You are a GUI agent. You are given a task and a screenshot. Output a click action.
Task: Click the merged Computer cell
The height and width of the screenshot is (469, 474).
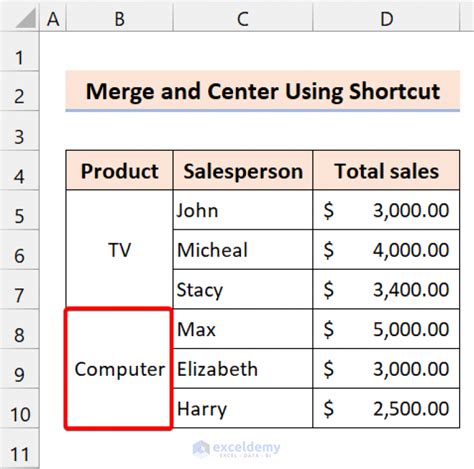click(x=119, y=368)
